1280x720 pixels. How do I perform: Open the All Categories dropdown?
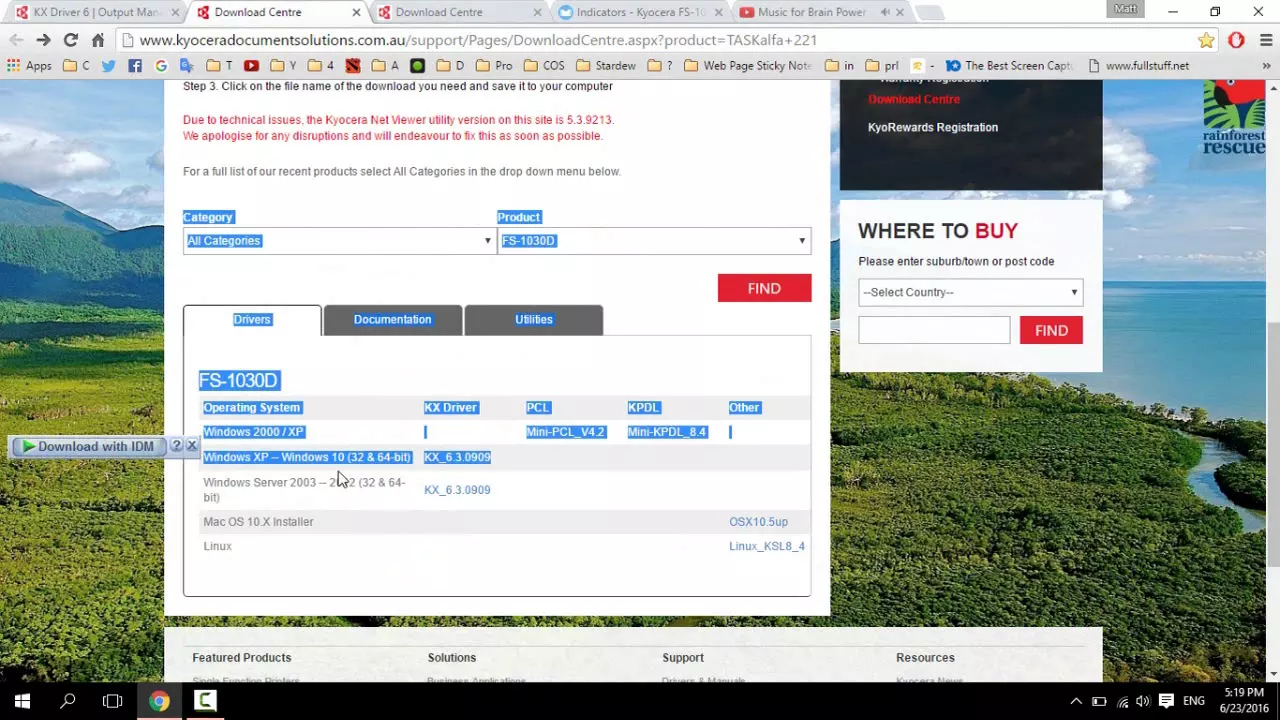[339, 241]
